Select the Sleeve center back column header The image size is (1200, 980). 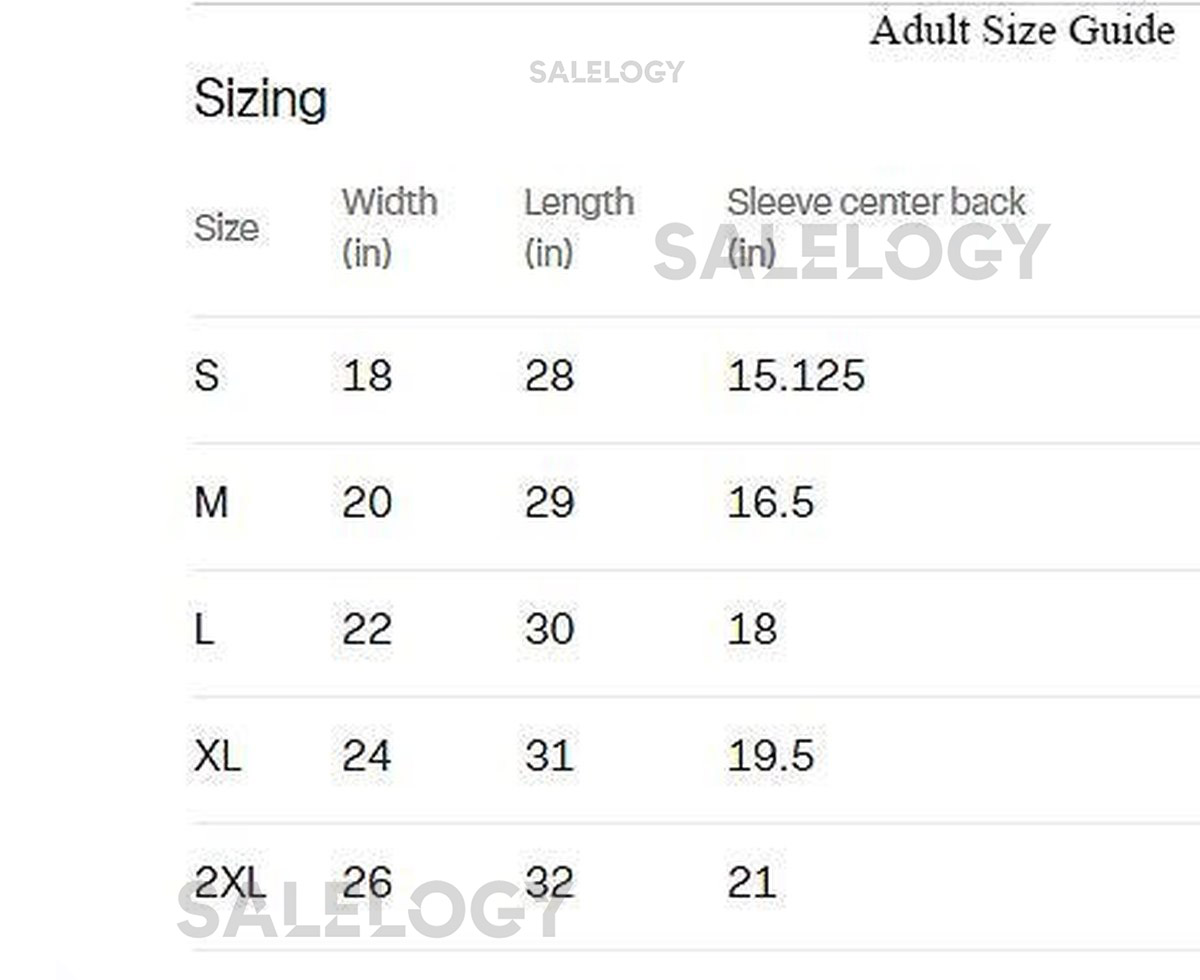coord(875,203)
